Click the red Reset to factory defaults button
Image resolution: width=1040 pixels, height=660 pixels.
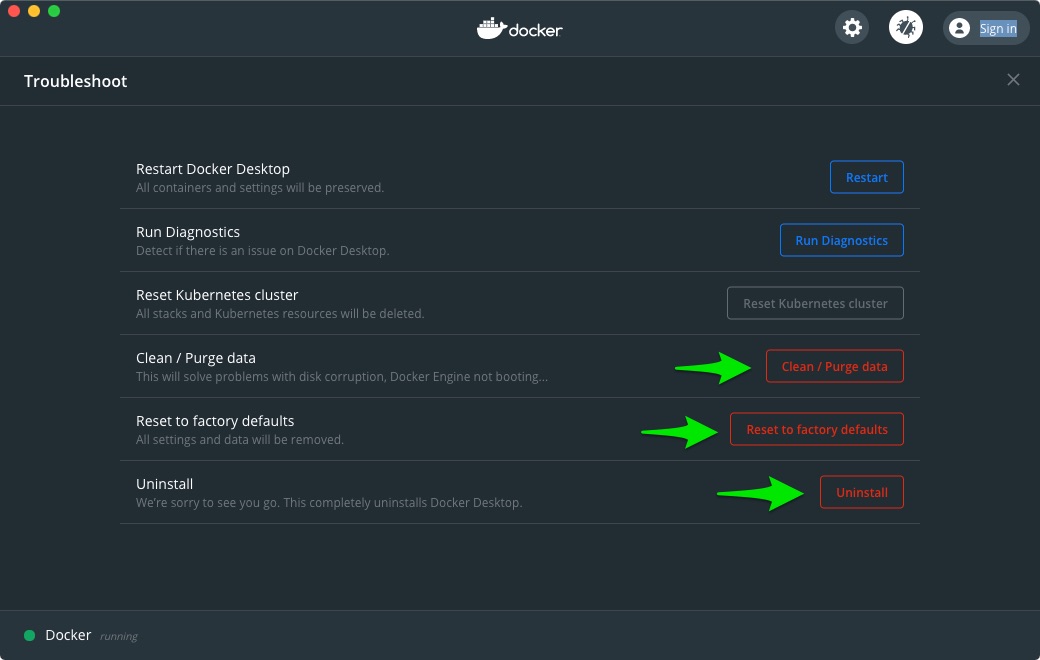pos(817,429)
